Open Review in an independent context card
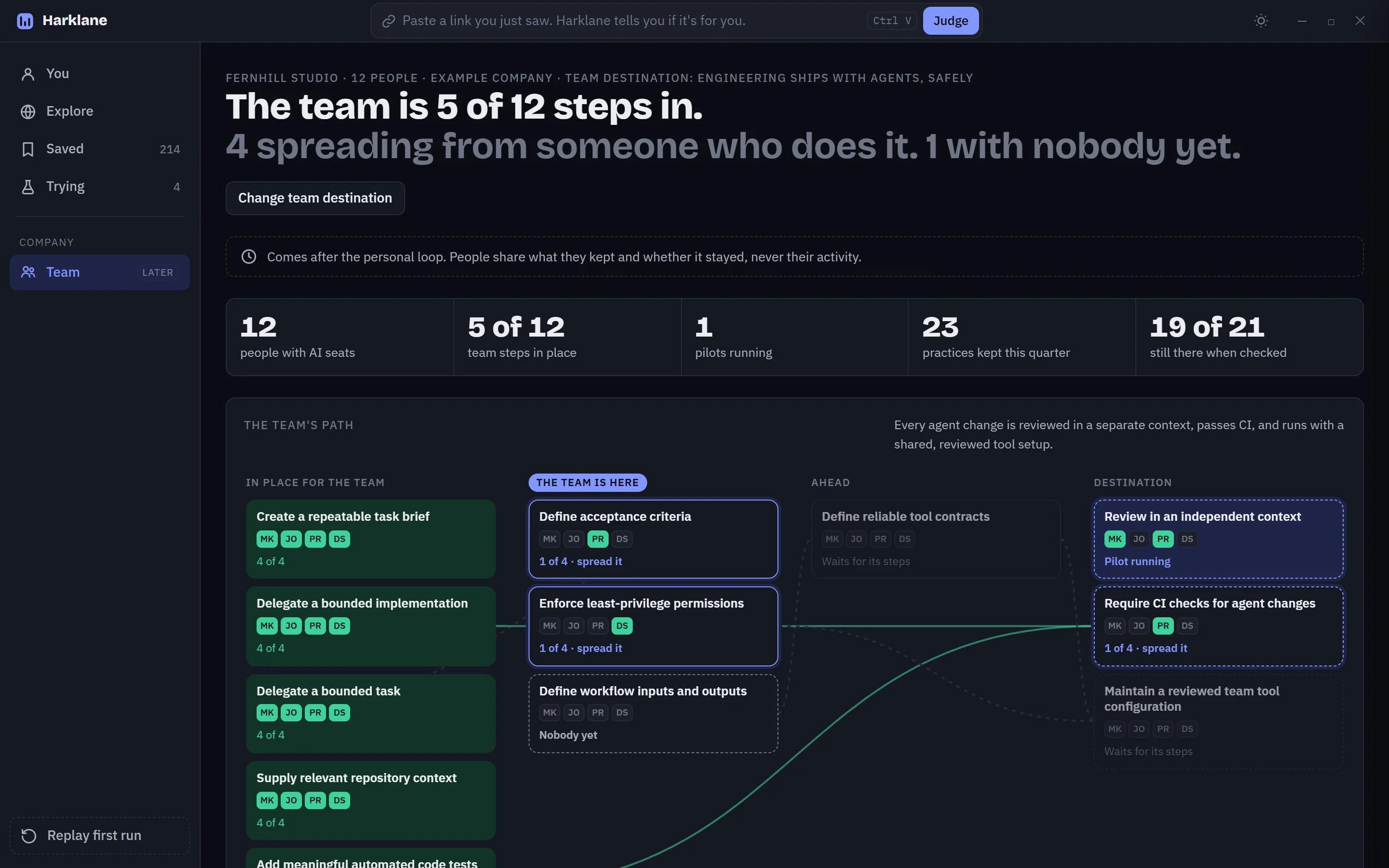The width and height of the screenshot is (1389, 868). (x=1219, y=539)
